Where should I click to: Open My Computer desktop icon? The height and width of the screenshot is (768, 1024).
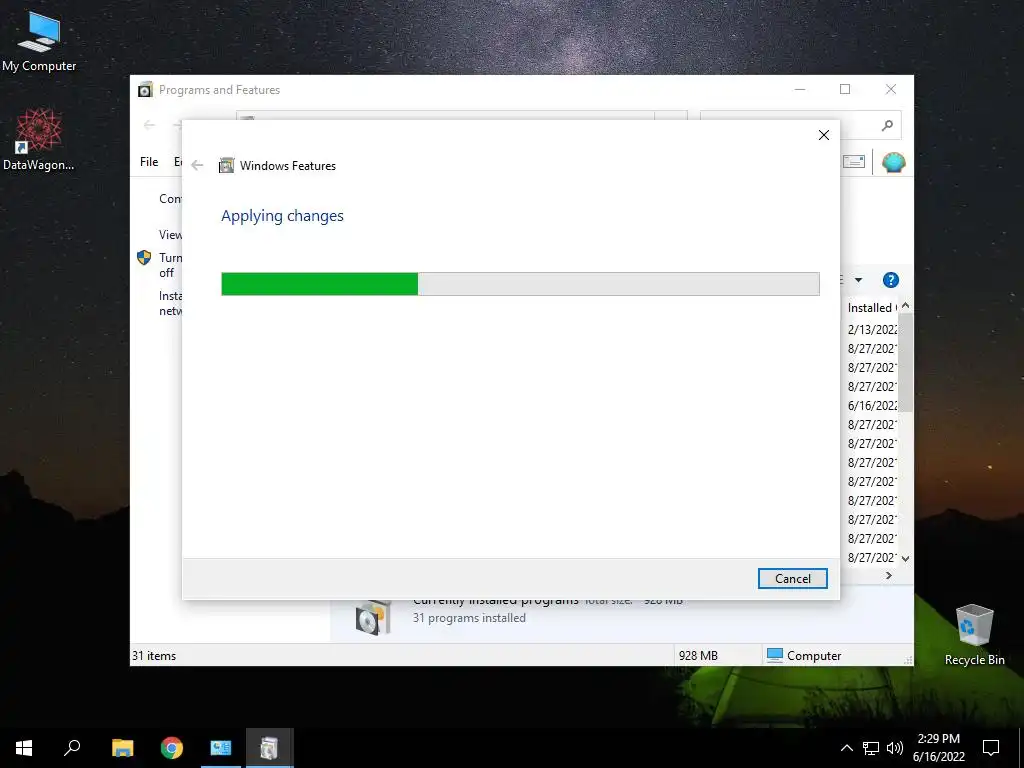tap(39, 40)
